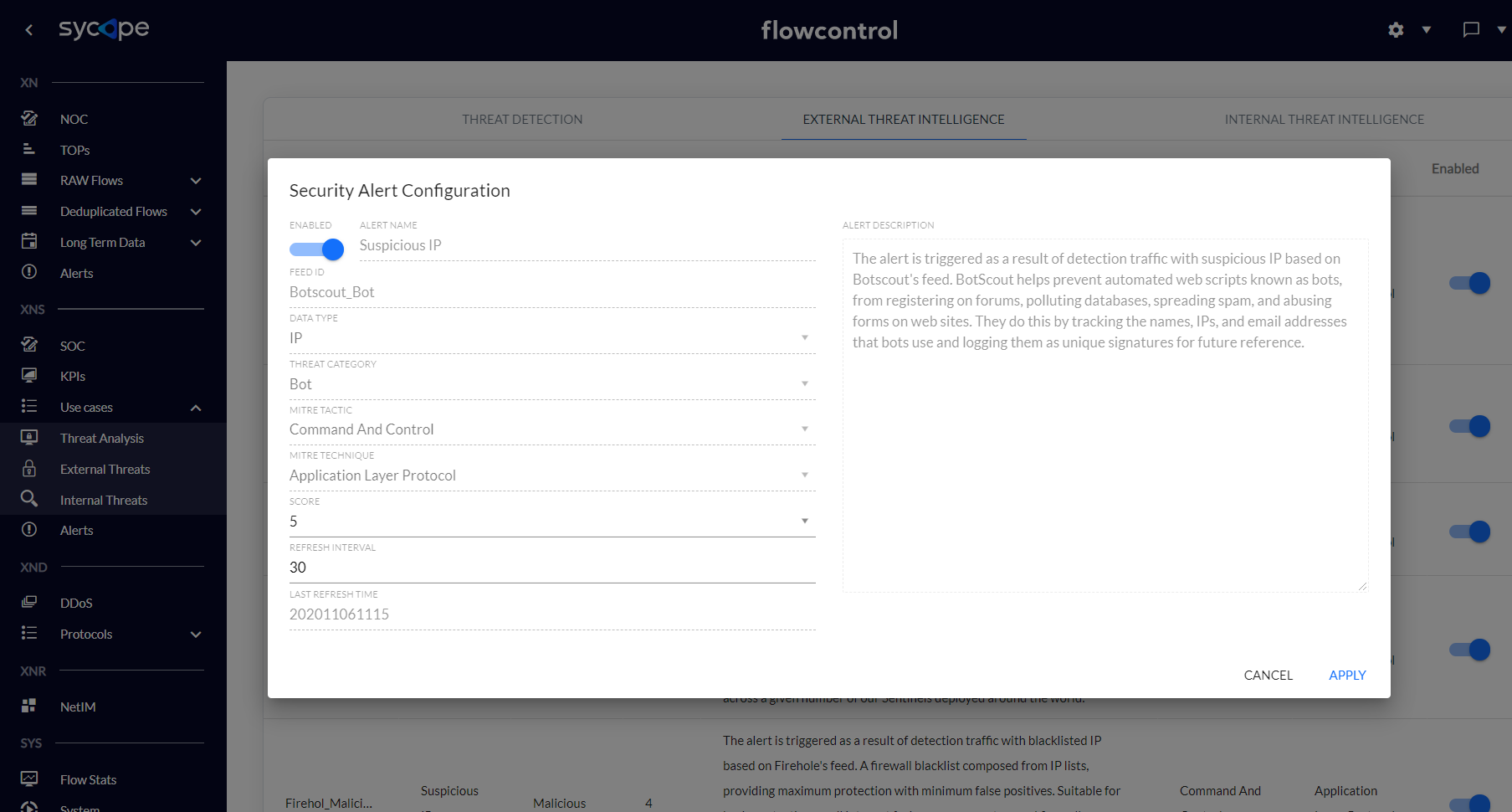Viewport: 1512px width, 812px height.
Task: Expand the Deduplicated Flows submenu chevron
Action: (196, 212)
